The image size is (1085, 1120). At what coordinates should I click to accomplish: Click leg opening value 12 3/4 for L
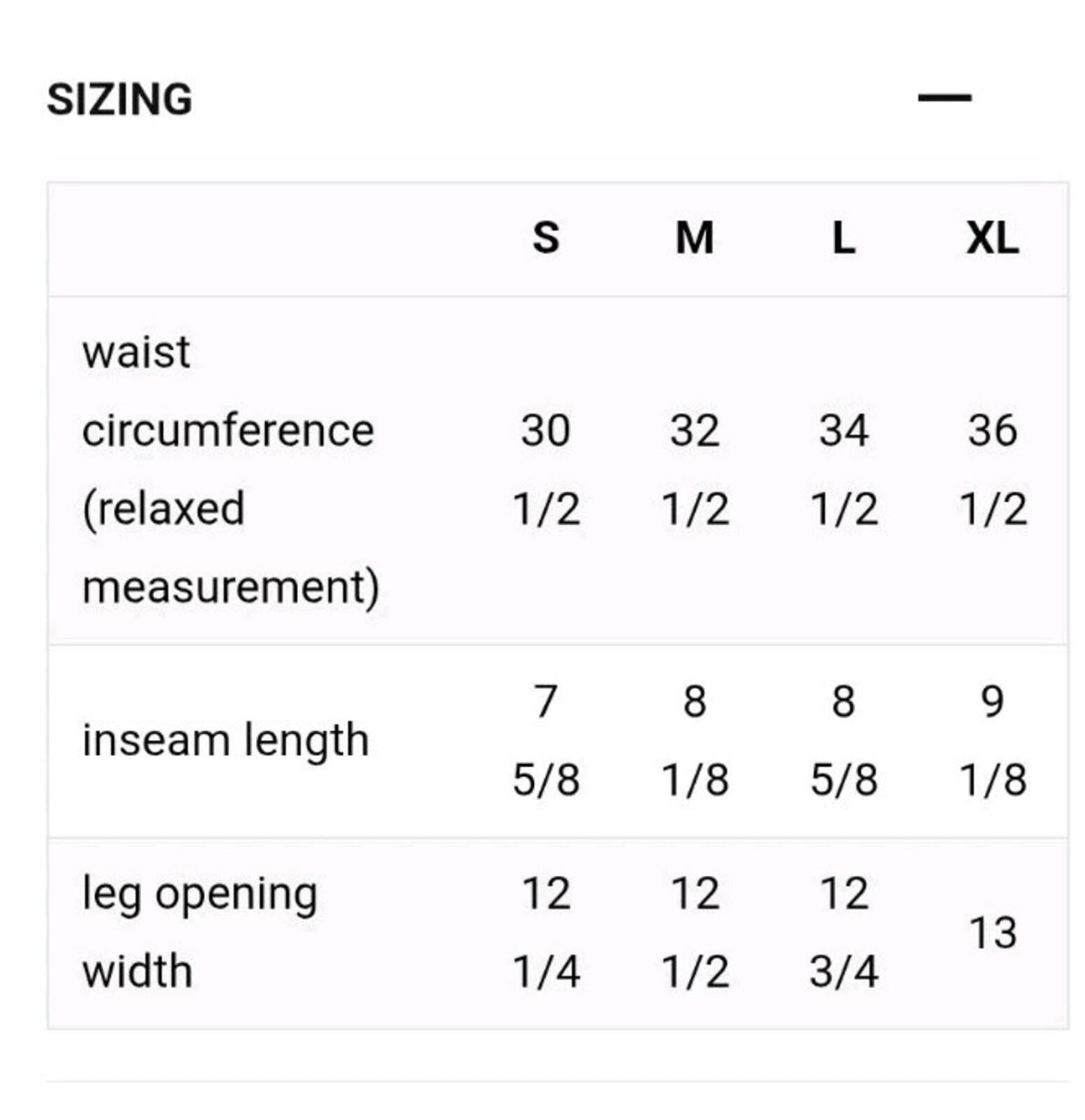pyautogui.click(x=844, y=932)
